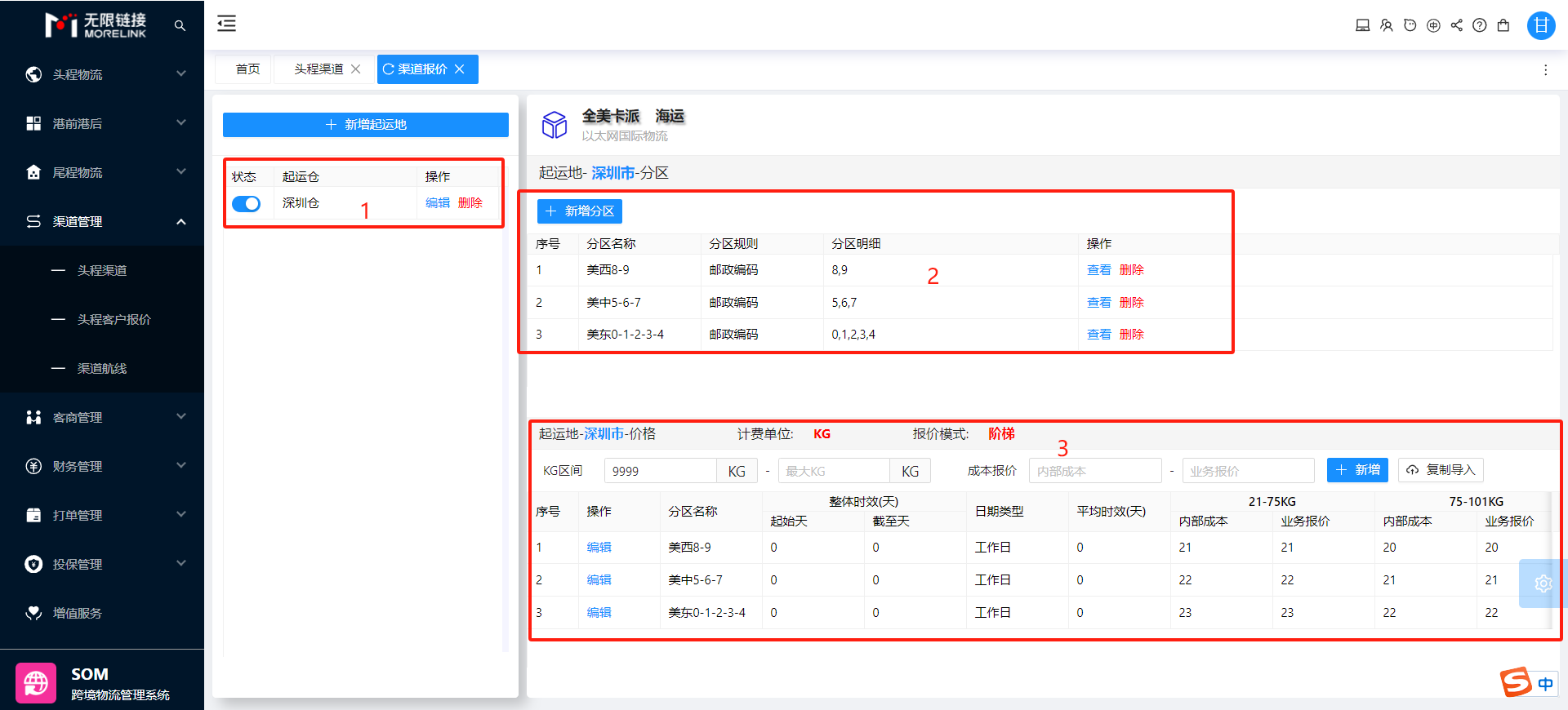Open the help question mark icon
Image resolution: width=1568 pixels, height=710 pixels.
tap(1479, 25)
